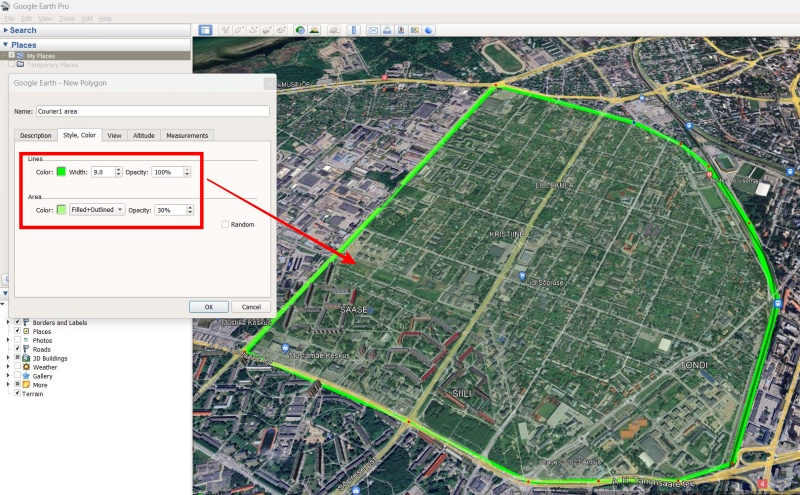Click OK to save the polygon

209,307
